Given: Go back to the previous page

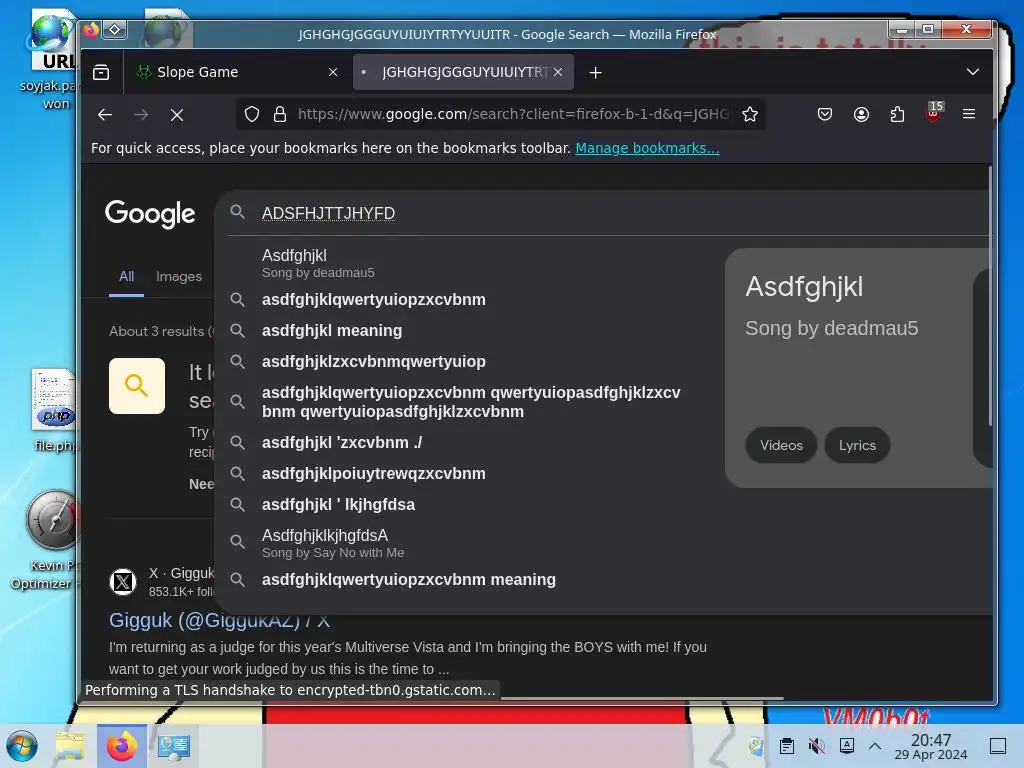Looking at the screenshot, I should (x=104, y=115).
